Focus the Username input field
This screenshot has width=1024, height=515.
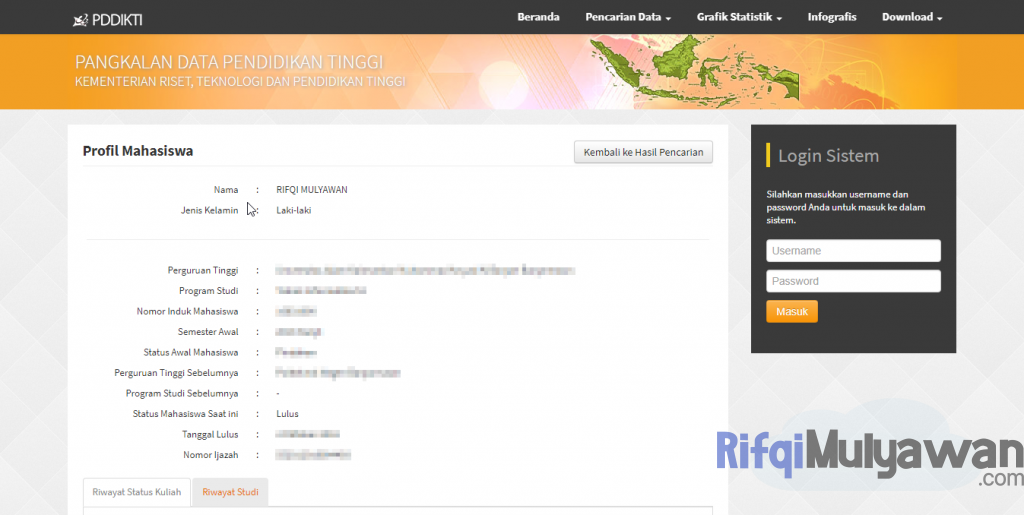click(853, 251)
